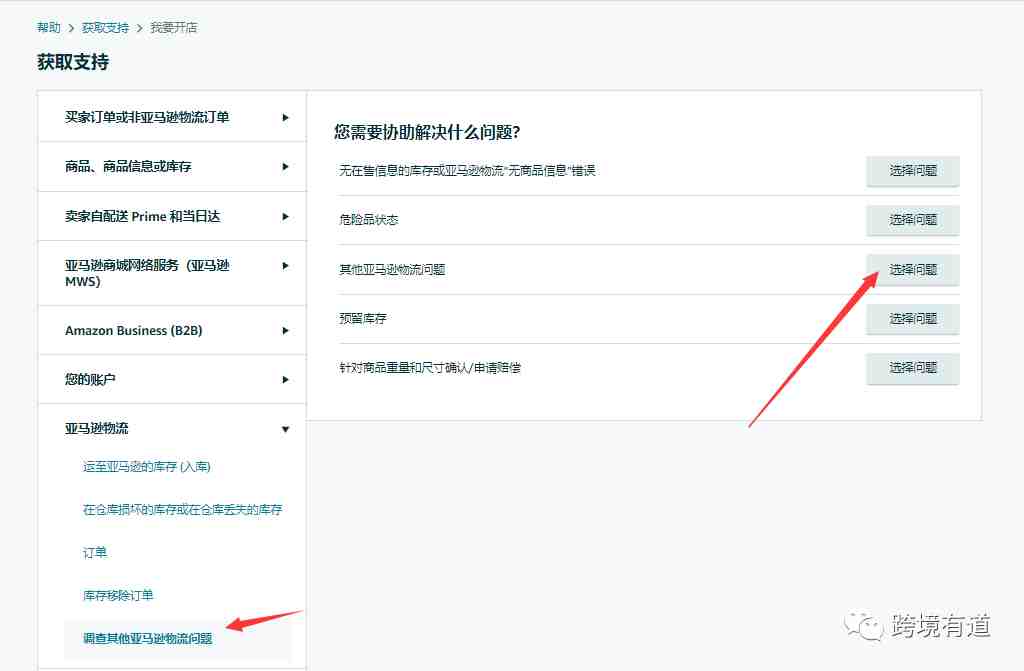Open the 买家订单或非亚马逊物流订单 menu item
Viewport: 1024px width, 671px height.
coord(147,118)
